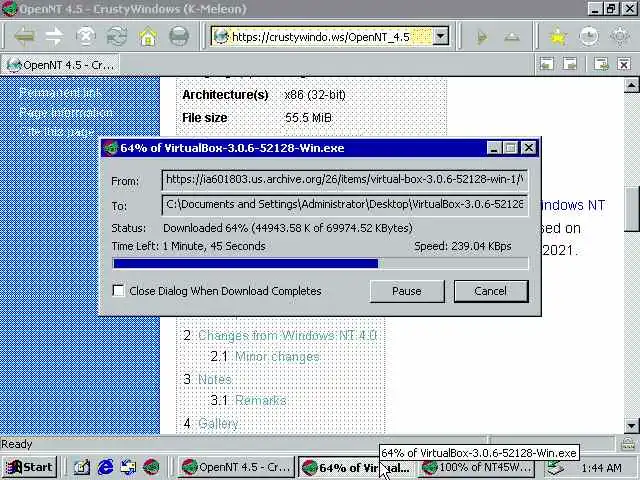Click the 1:44 AM system clock
This screenshot has height=480, width=640.
pyautogui.click(x=601, y=467)
